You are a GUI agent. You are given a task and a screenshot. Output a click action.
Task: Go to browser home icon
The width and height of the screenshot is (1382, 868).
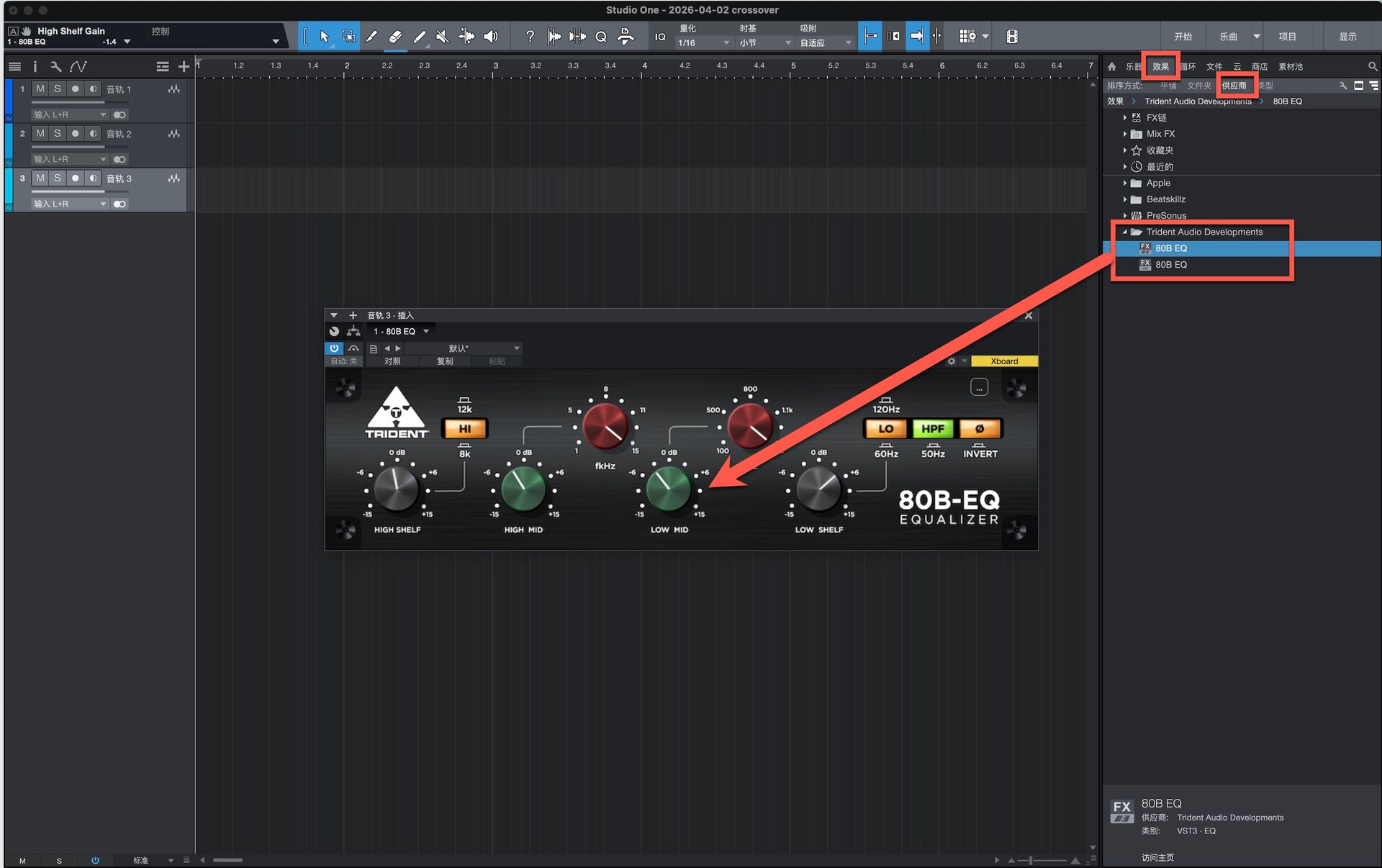tap(1111, 66)
